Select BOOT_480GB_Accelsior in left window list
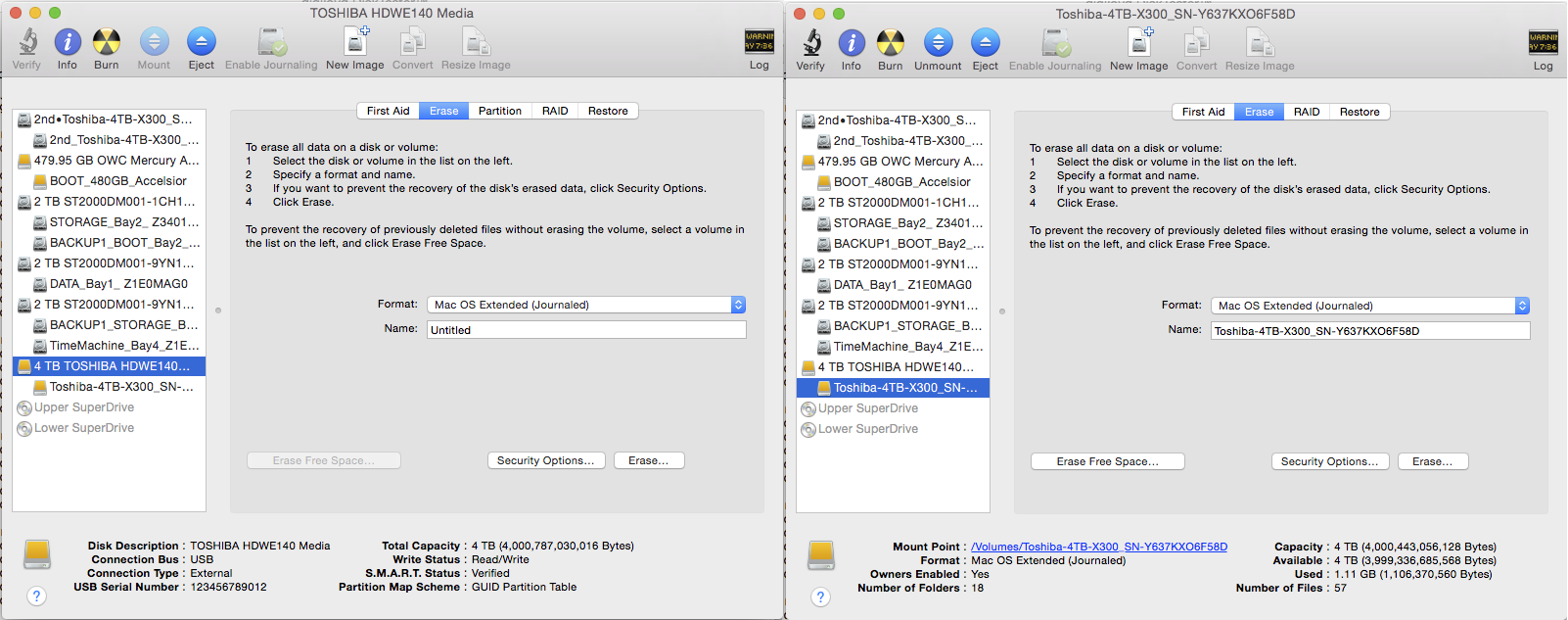 109,181
